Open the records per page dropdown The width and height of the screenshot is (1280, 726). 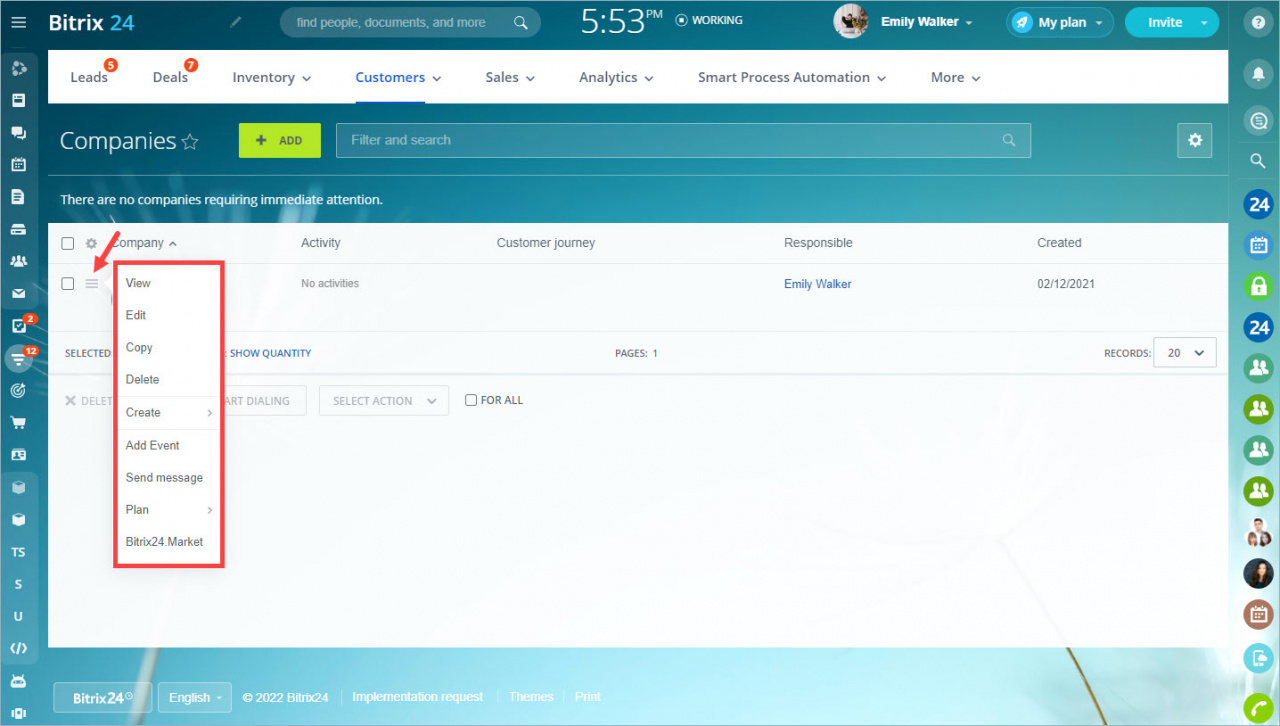1185,353
